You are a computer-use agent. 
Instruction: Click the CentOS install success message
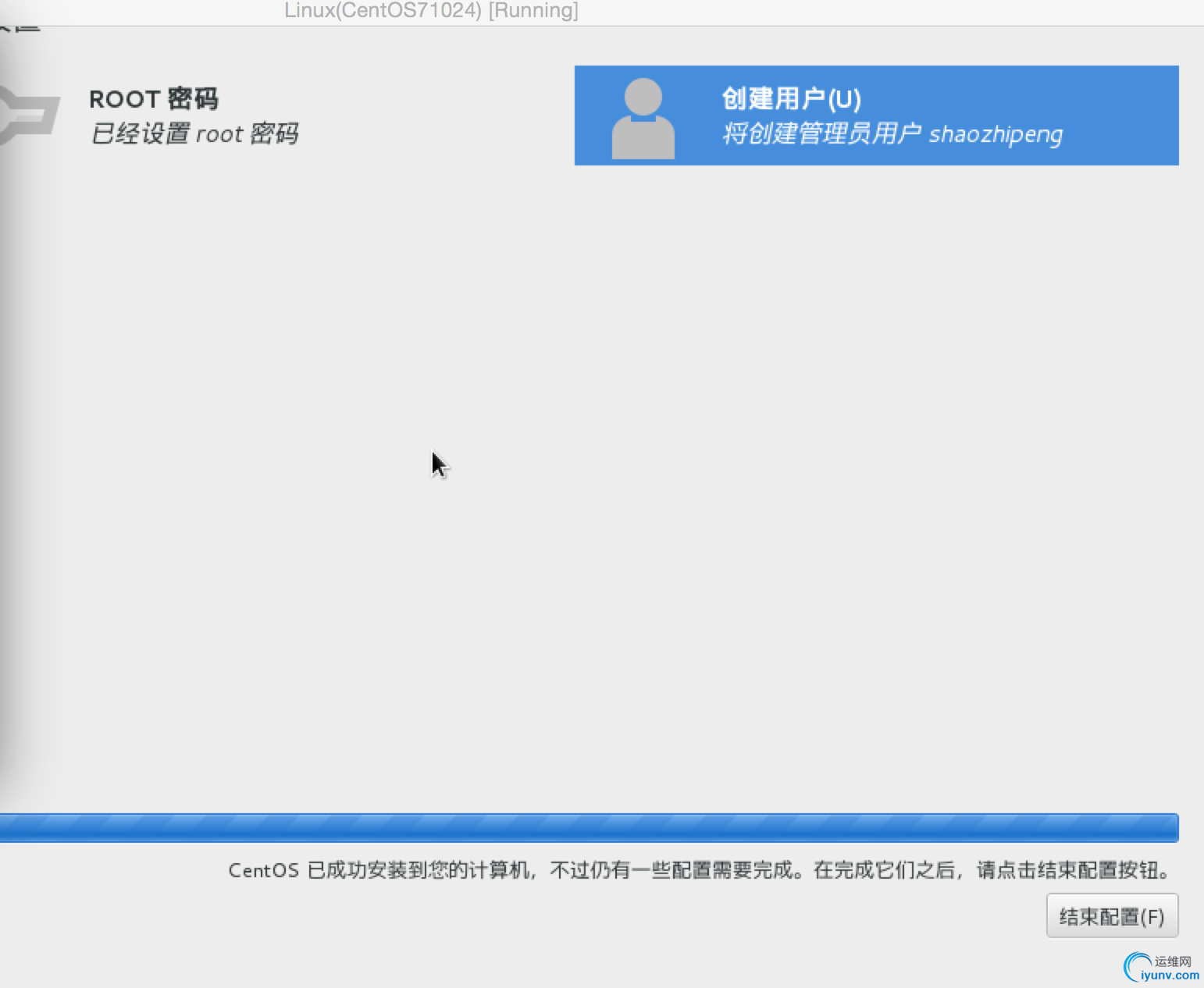(x=700, y=870)
